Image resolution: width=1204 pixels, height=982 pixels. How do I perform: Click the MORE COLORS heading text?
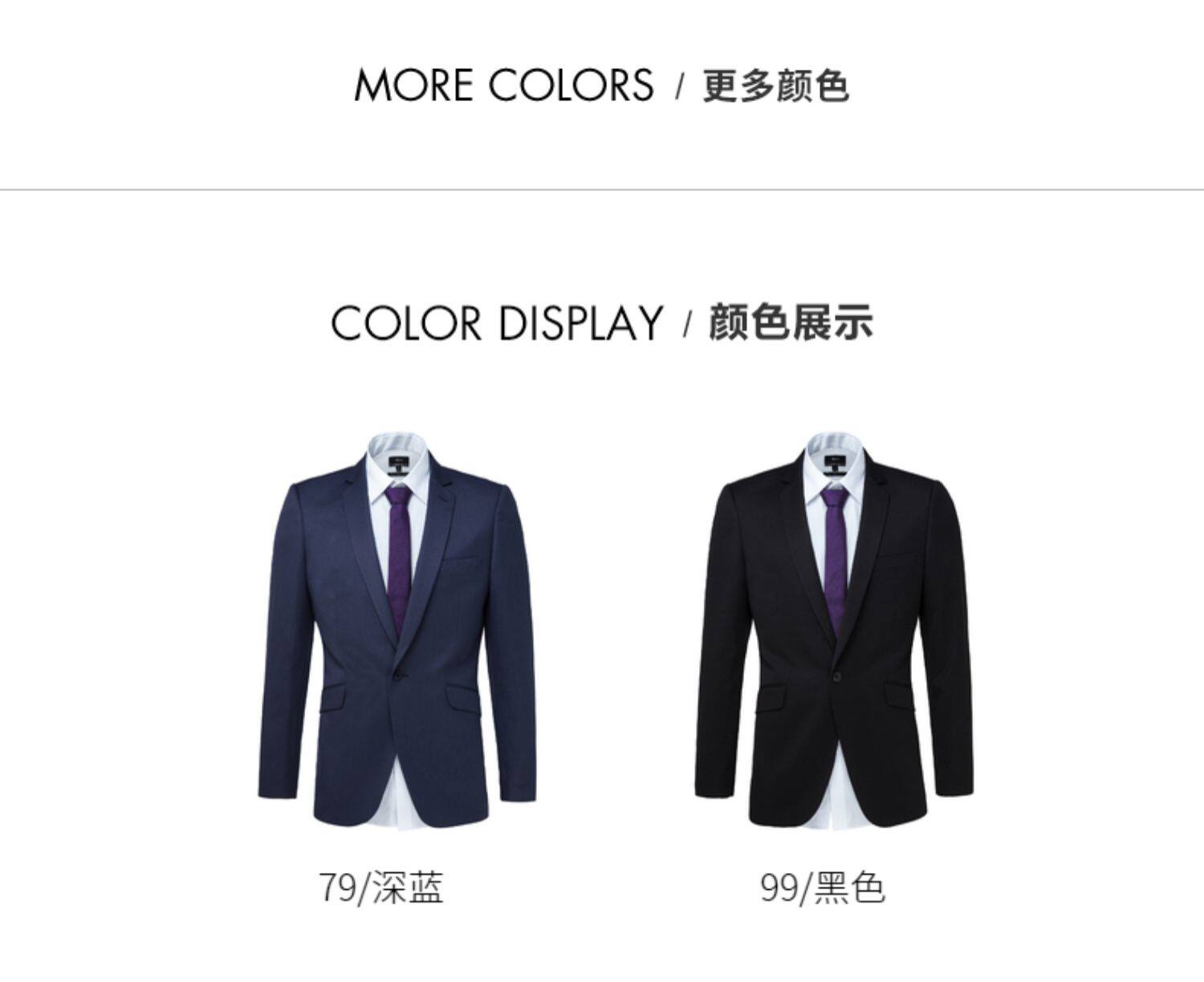(x=504, y=85)
